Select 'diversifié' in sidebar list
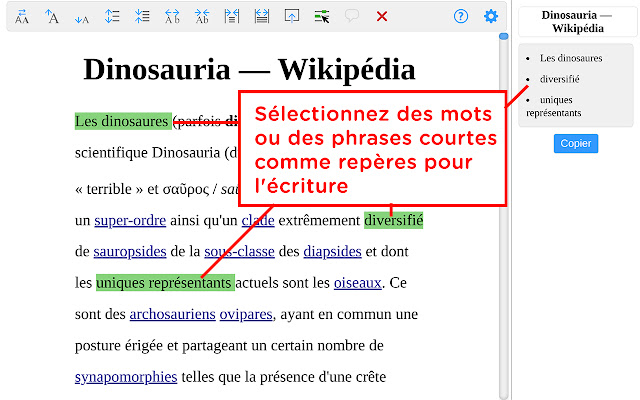The width and height of the screenshot is (640, 400). (x=560, y=79)
